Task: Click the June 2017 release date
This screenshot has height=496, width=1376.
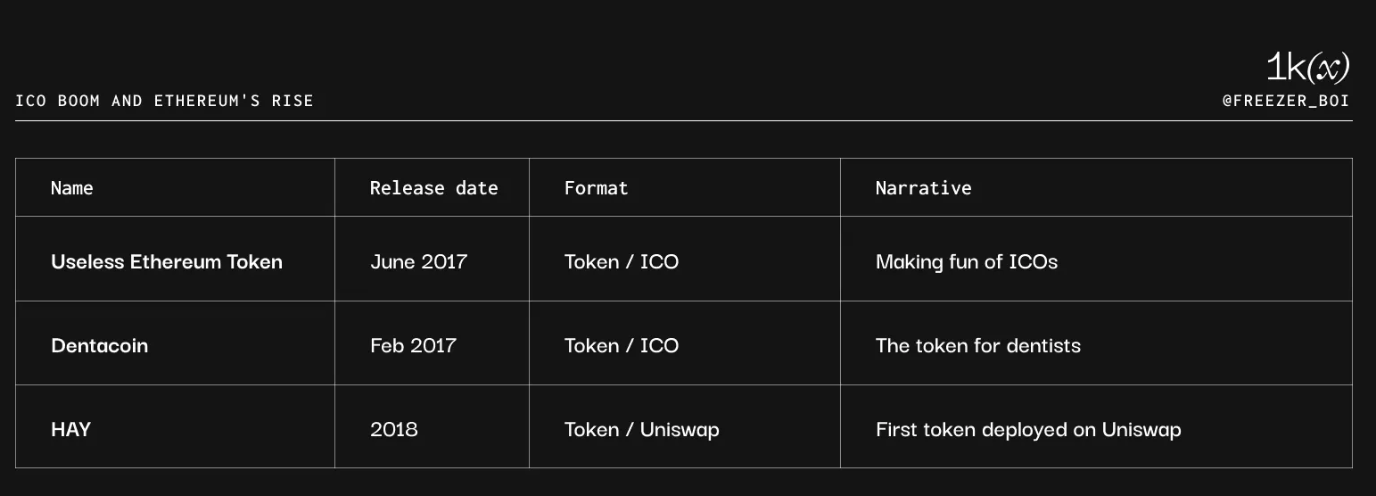Action: 418,262
